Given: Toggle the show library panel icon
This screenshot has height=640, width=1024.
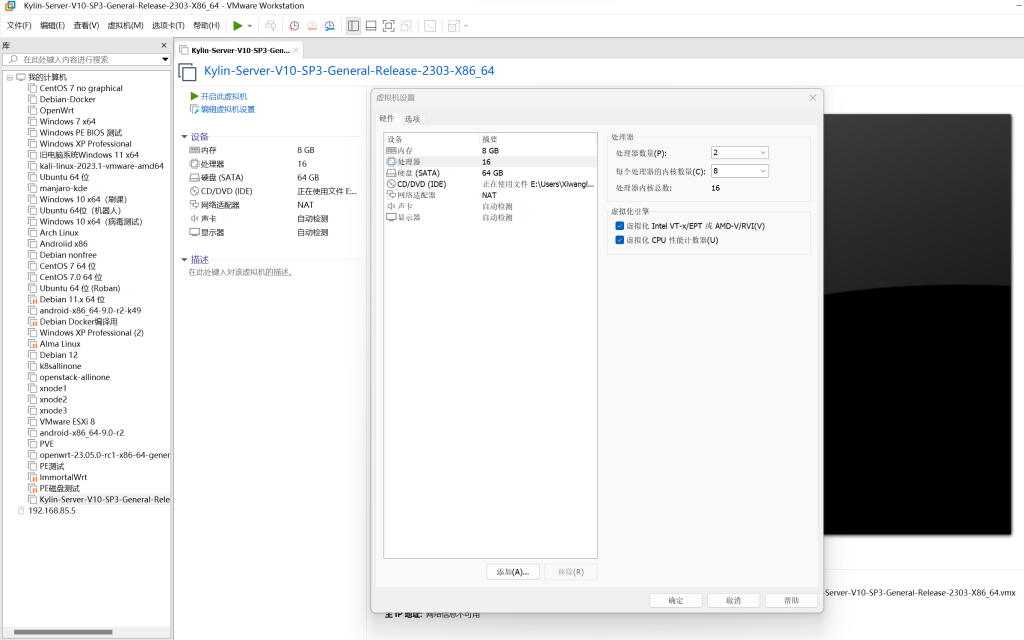Looking at the screenshot, I should pos(353,26).
